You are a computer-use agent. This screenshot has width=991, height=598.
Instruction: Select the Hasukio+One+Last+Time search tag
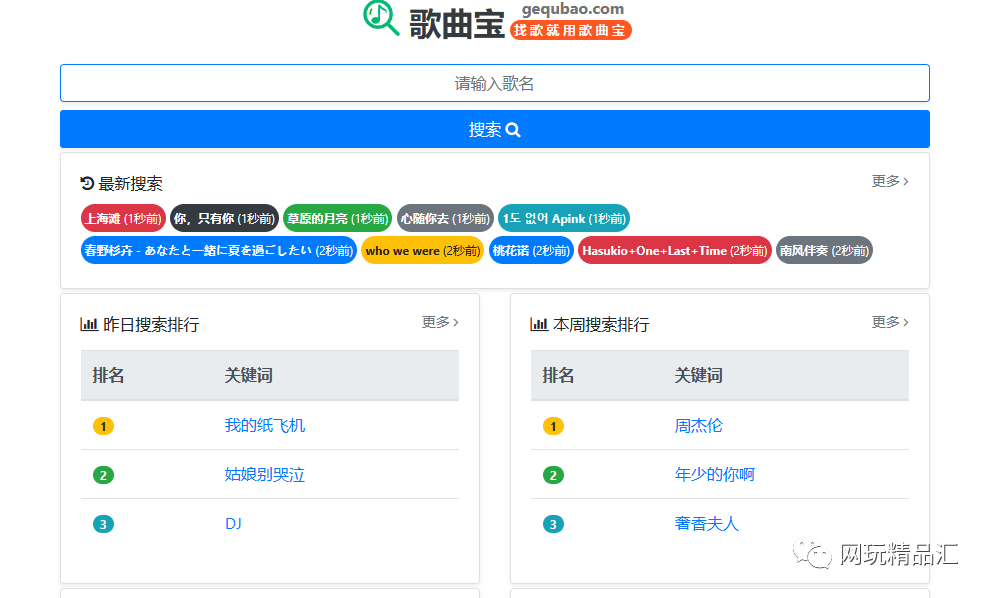[674, 250]
